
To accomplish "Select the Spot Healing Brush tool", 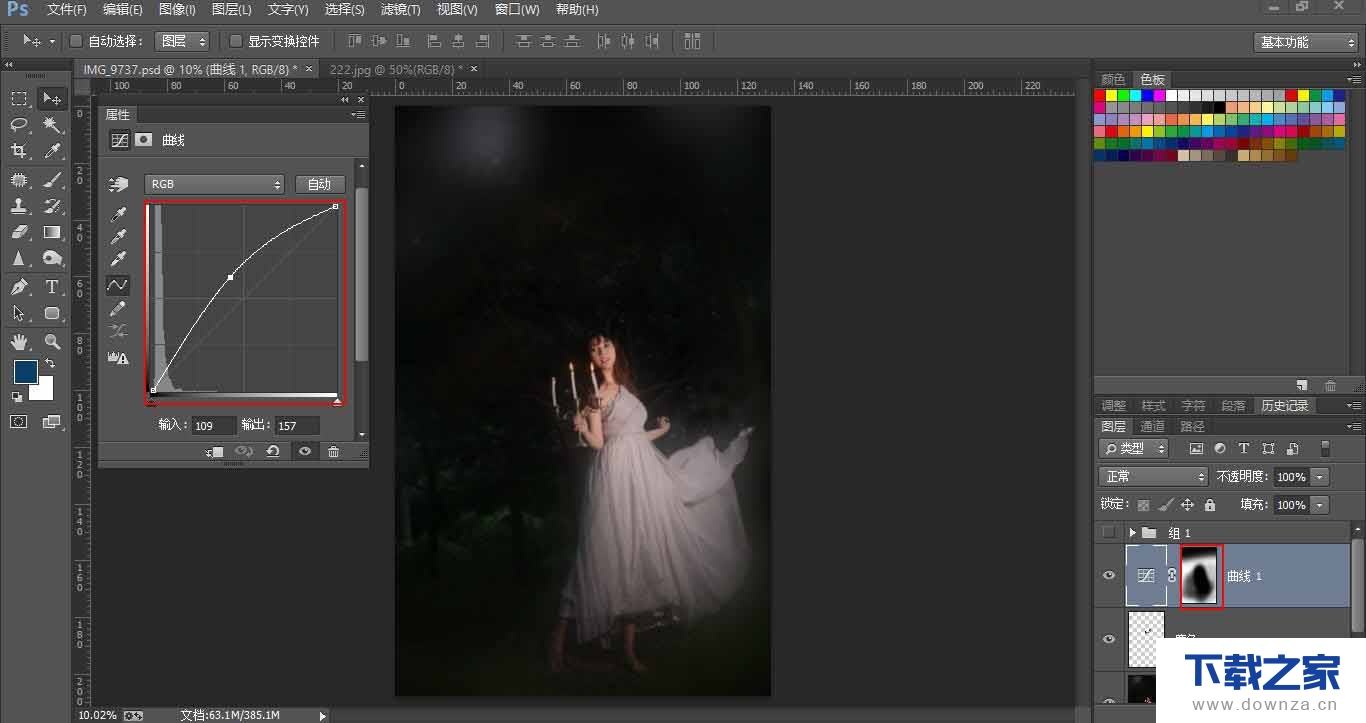I will (x=19, y=180).
